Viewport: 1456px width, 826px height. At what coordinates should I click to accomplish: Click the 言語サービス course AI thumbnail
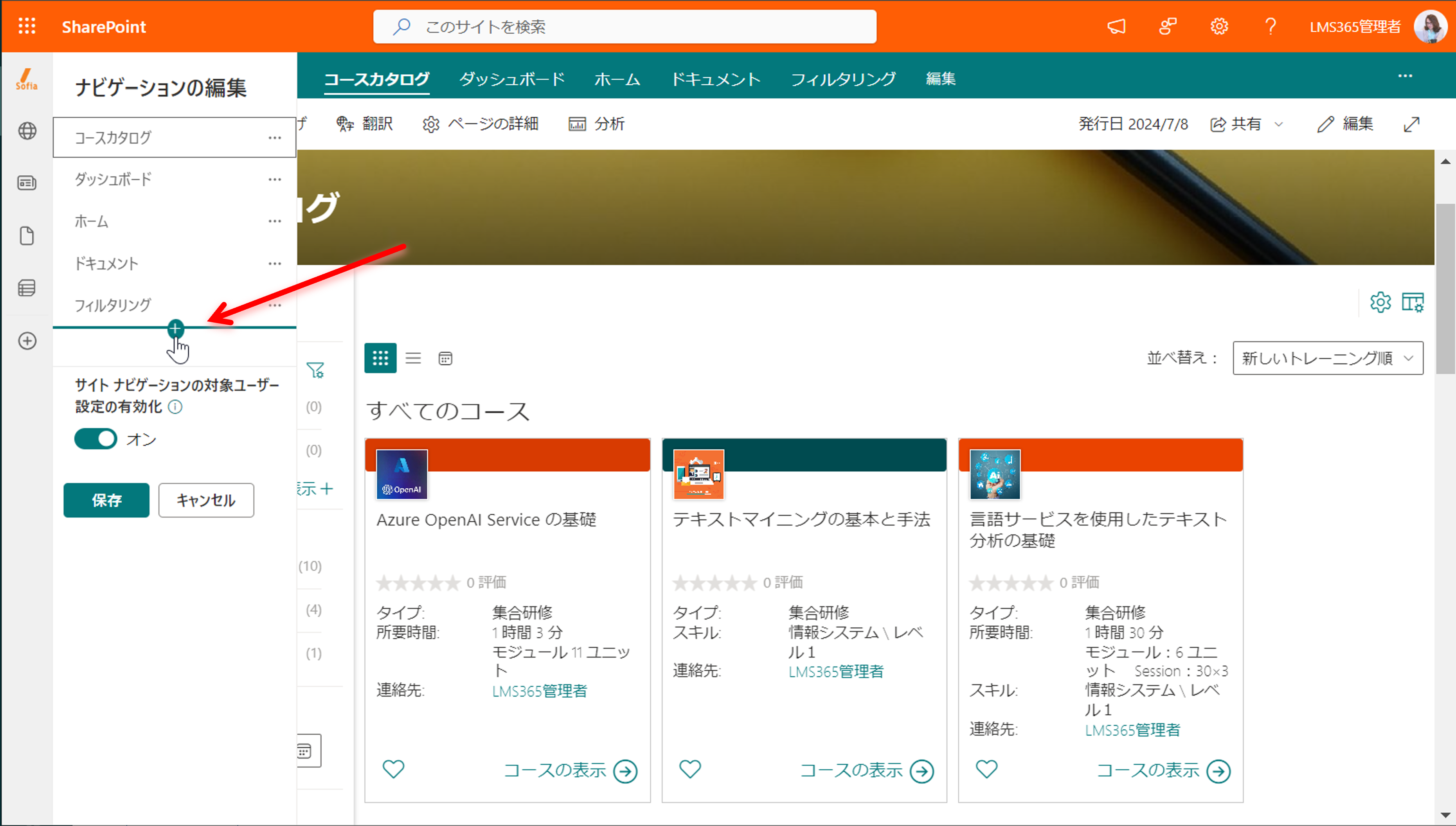point(995,474)
